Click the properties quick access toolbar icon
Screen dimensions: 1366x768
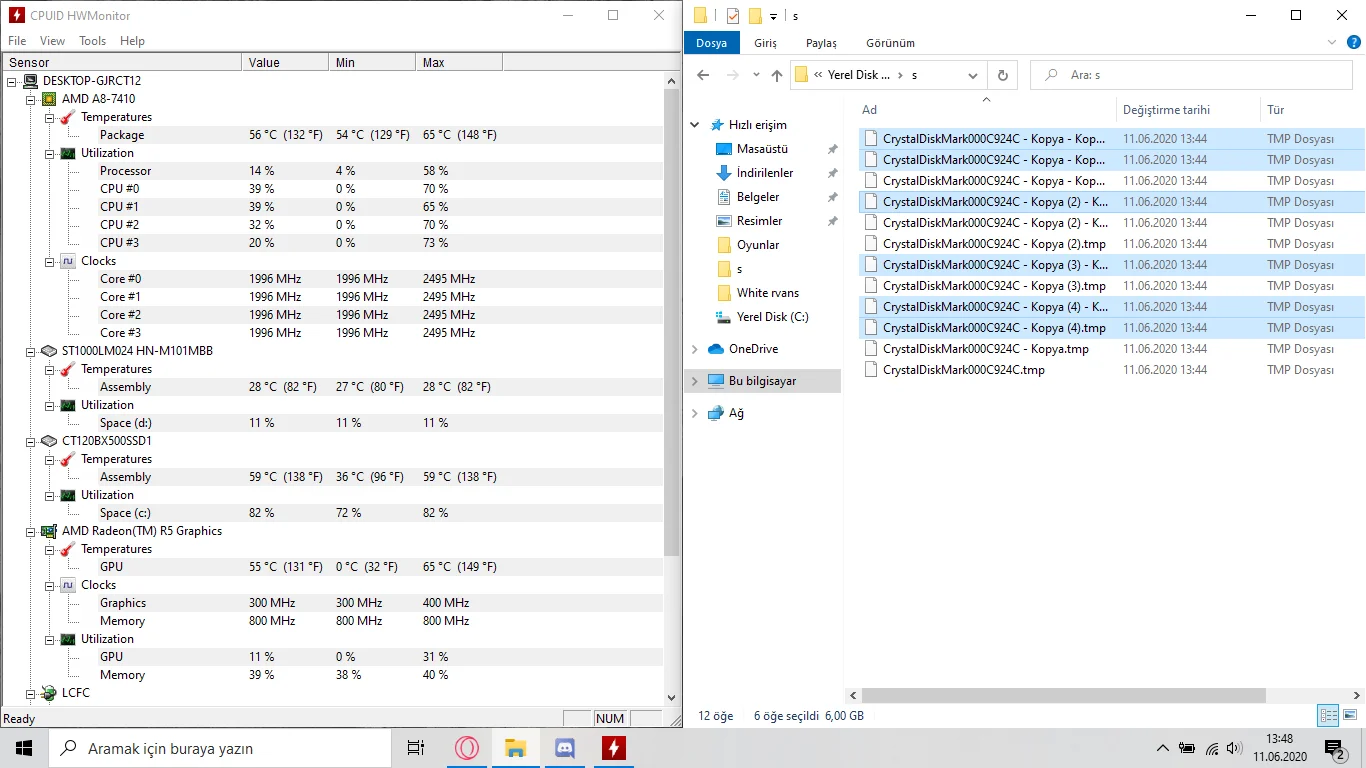click(x=733, y=15)
